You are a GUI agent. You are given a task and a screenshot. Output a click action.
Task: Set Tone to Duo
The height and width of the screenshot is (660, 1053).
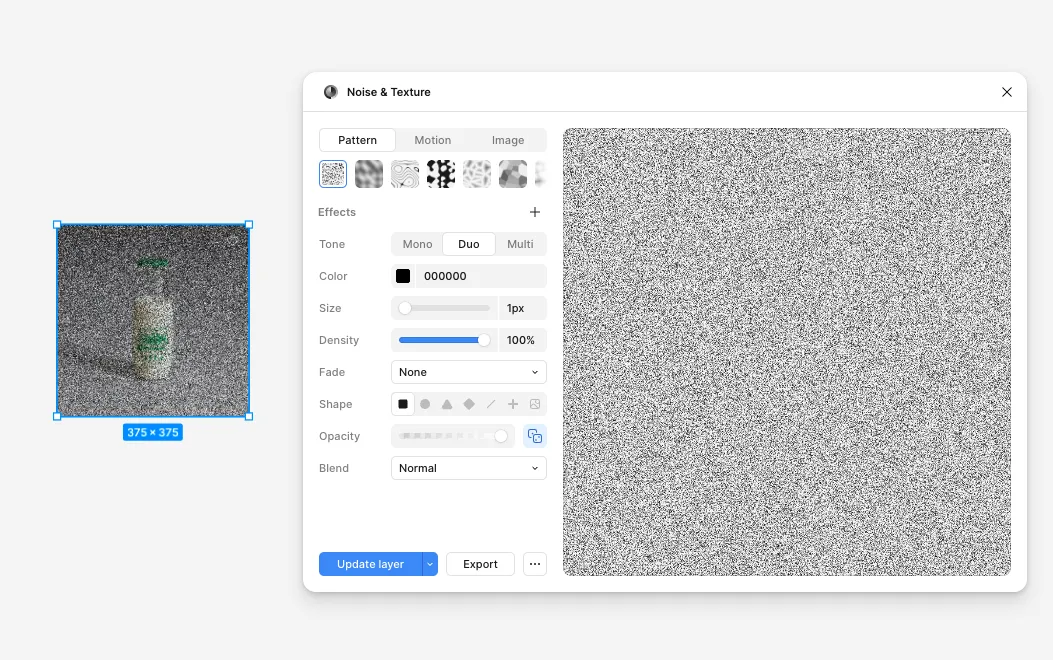click(469, 244)
